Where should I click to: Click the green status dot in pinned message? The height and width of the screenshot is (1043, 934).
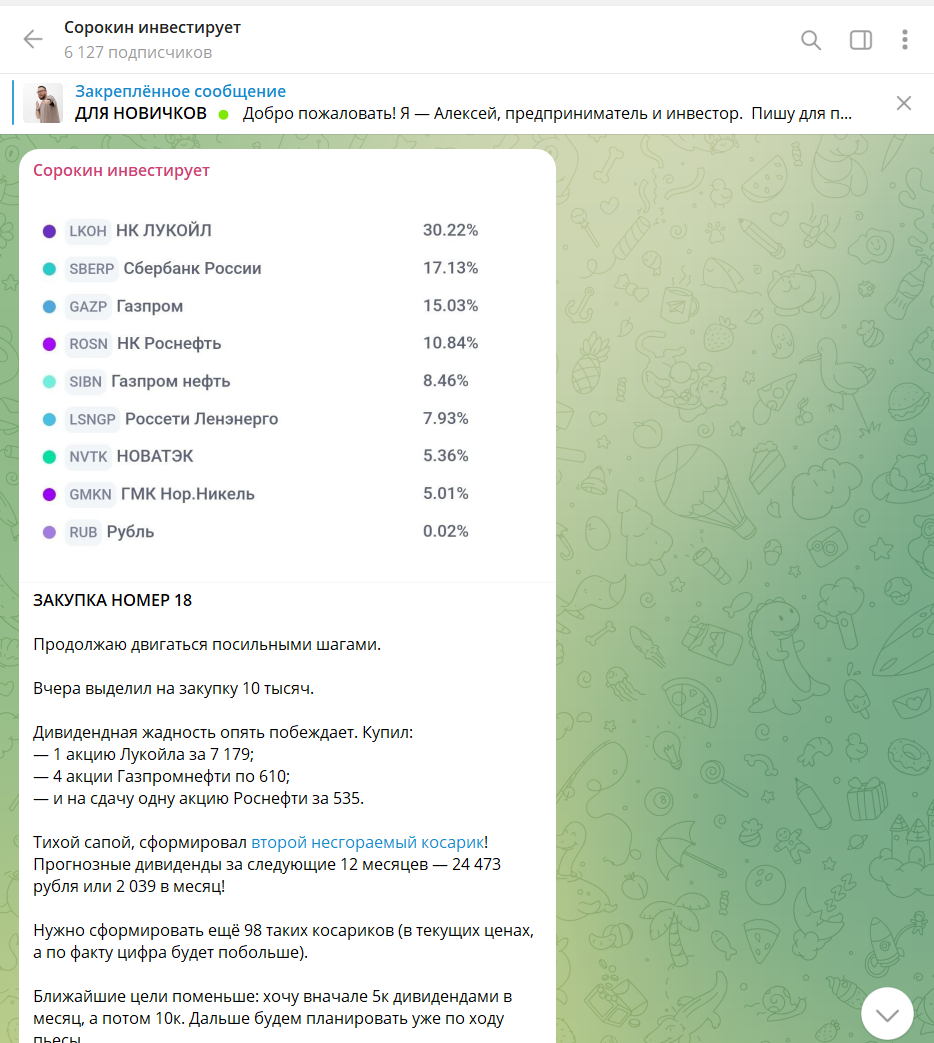coord(224,114)
